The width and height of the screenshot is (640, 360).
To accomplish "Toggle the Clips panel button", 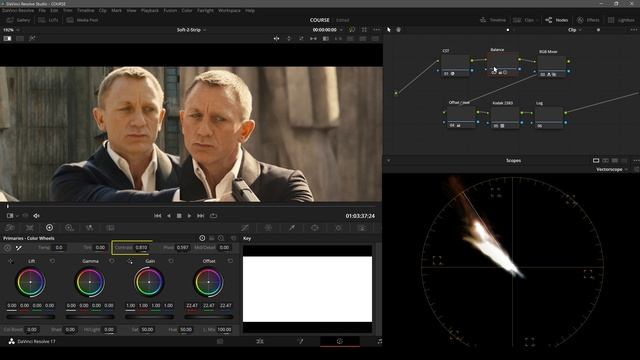I will [523, 20].
